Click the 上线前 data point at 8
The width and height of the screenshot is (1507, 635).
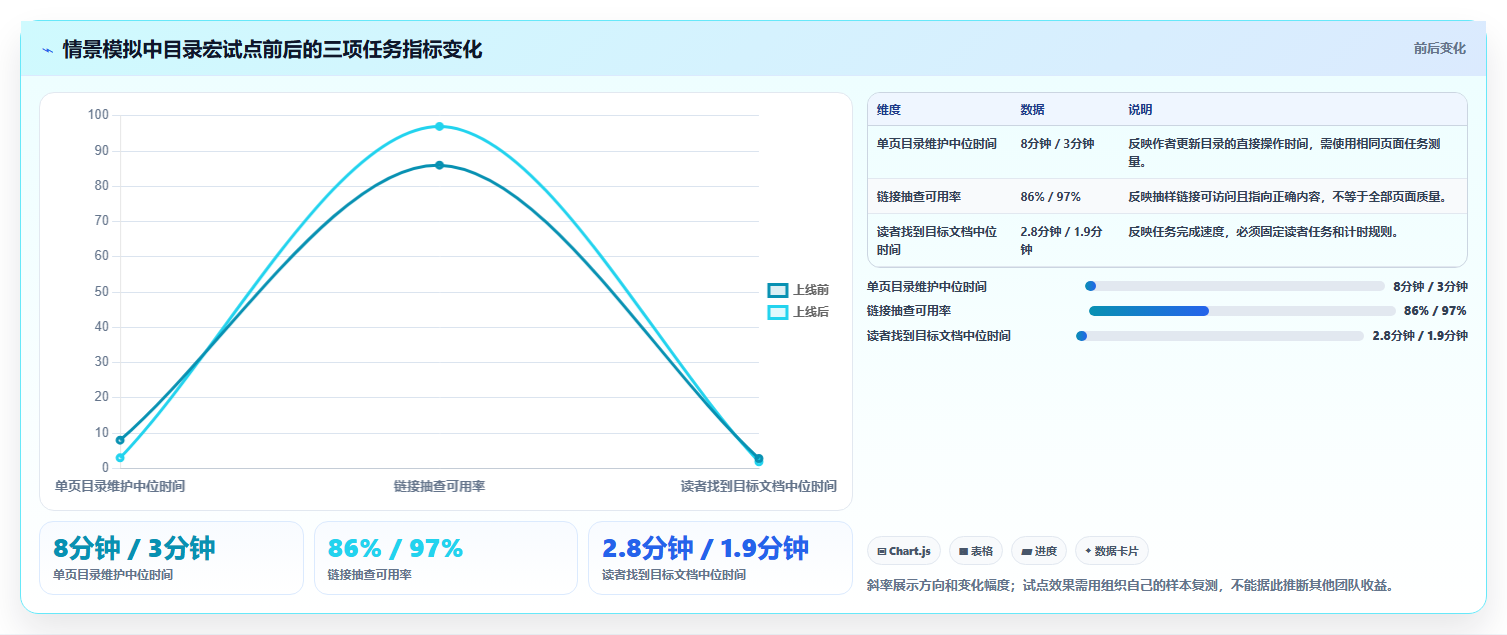pos(120,440)
